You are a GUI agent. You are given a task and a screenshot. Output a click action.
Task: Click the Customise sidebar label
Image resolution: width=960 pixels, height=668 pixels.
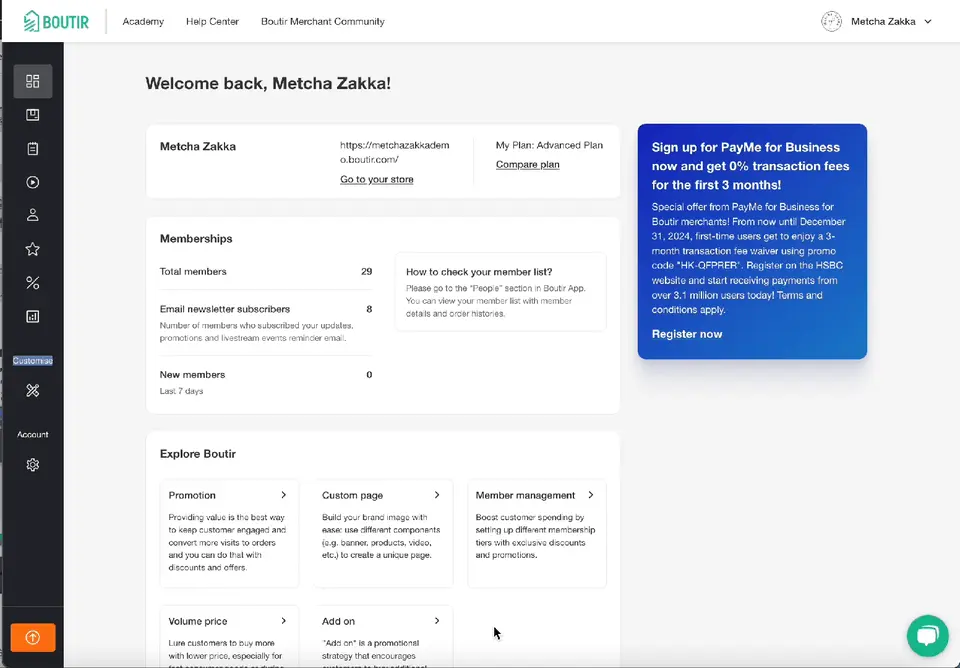(x=32, y=361)
